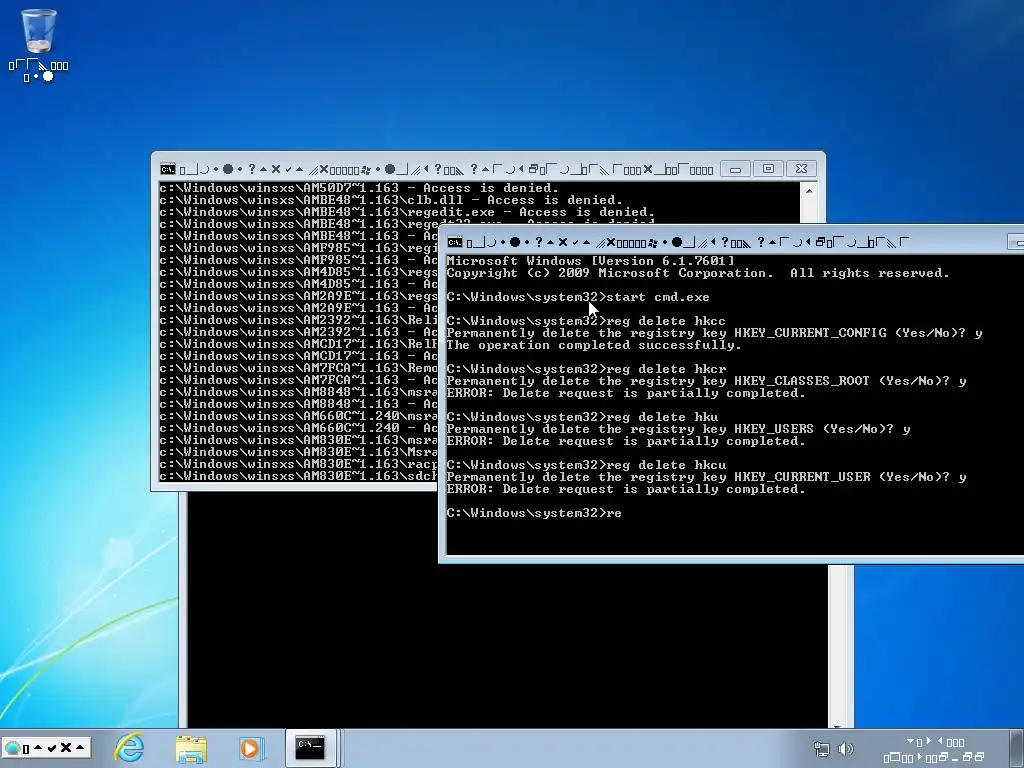The image size is (1024, 768).
Task: Click the HKEY_CURRENT_USER confirmation line
Action: coord(707,477)
